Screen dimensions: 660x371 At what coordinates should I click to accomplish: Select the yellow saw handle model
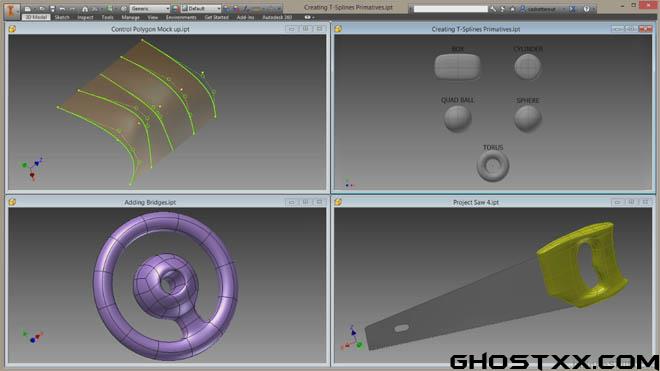(582, 264)
